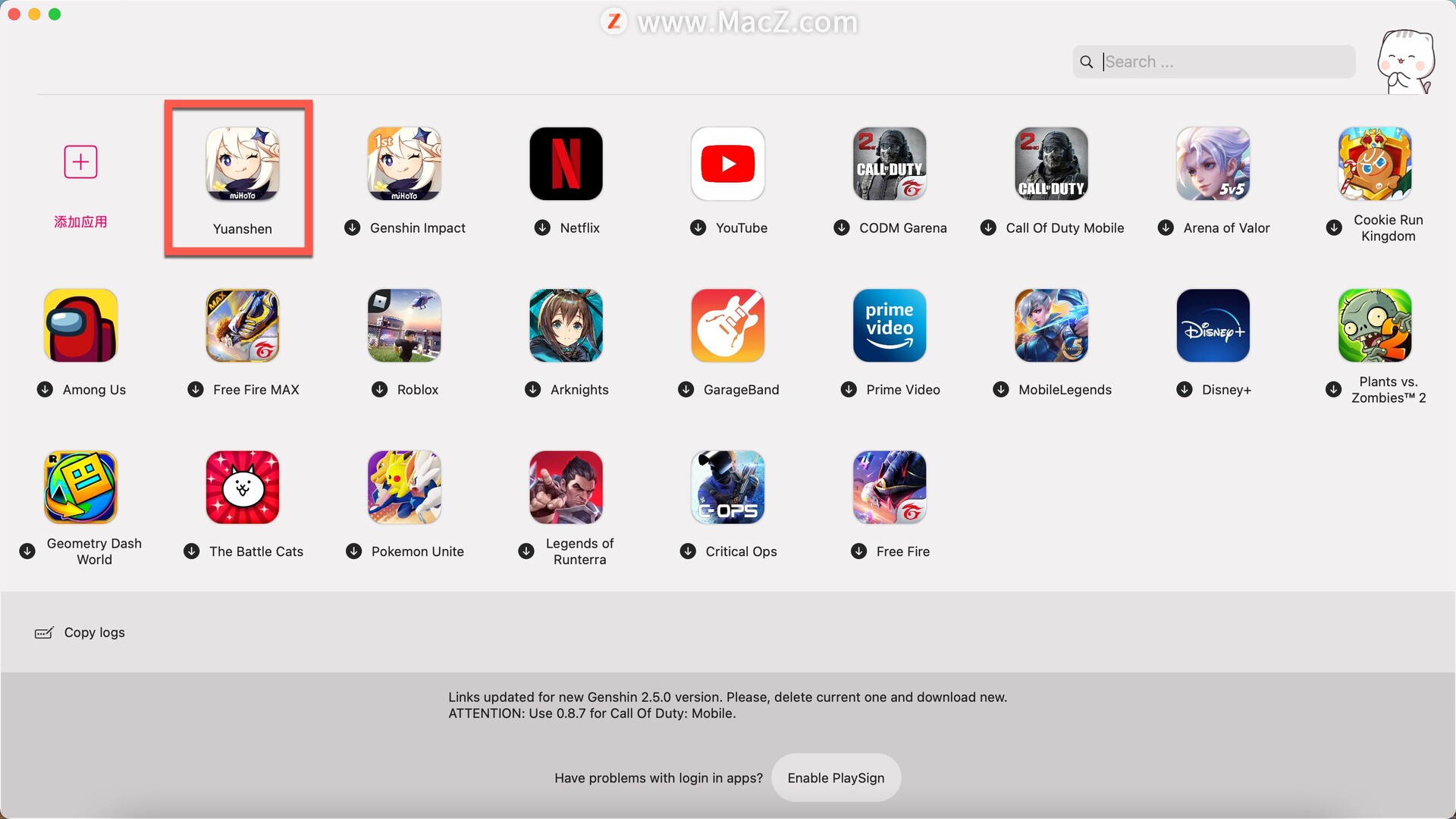
Task: Select the Call Of Duty Mobile icon
Action: click(1051, 164)
